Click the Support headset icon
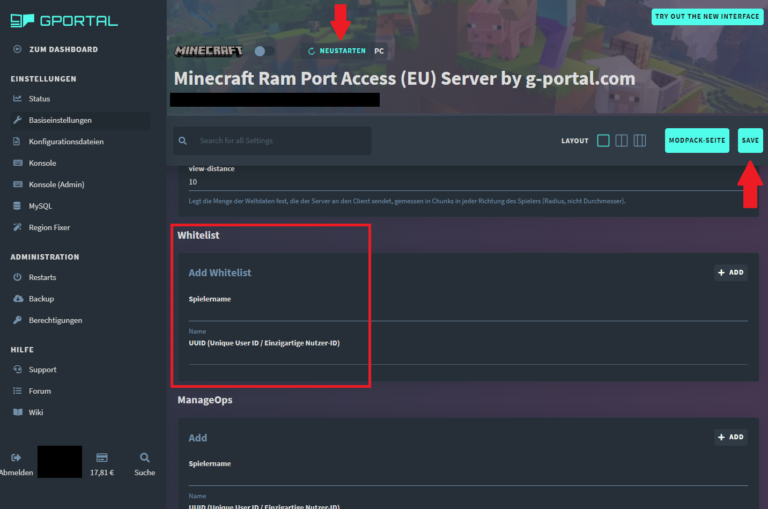 [17, 369]
